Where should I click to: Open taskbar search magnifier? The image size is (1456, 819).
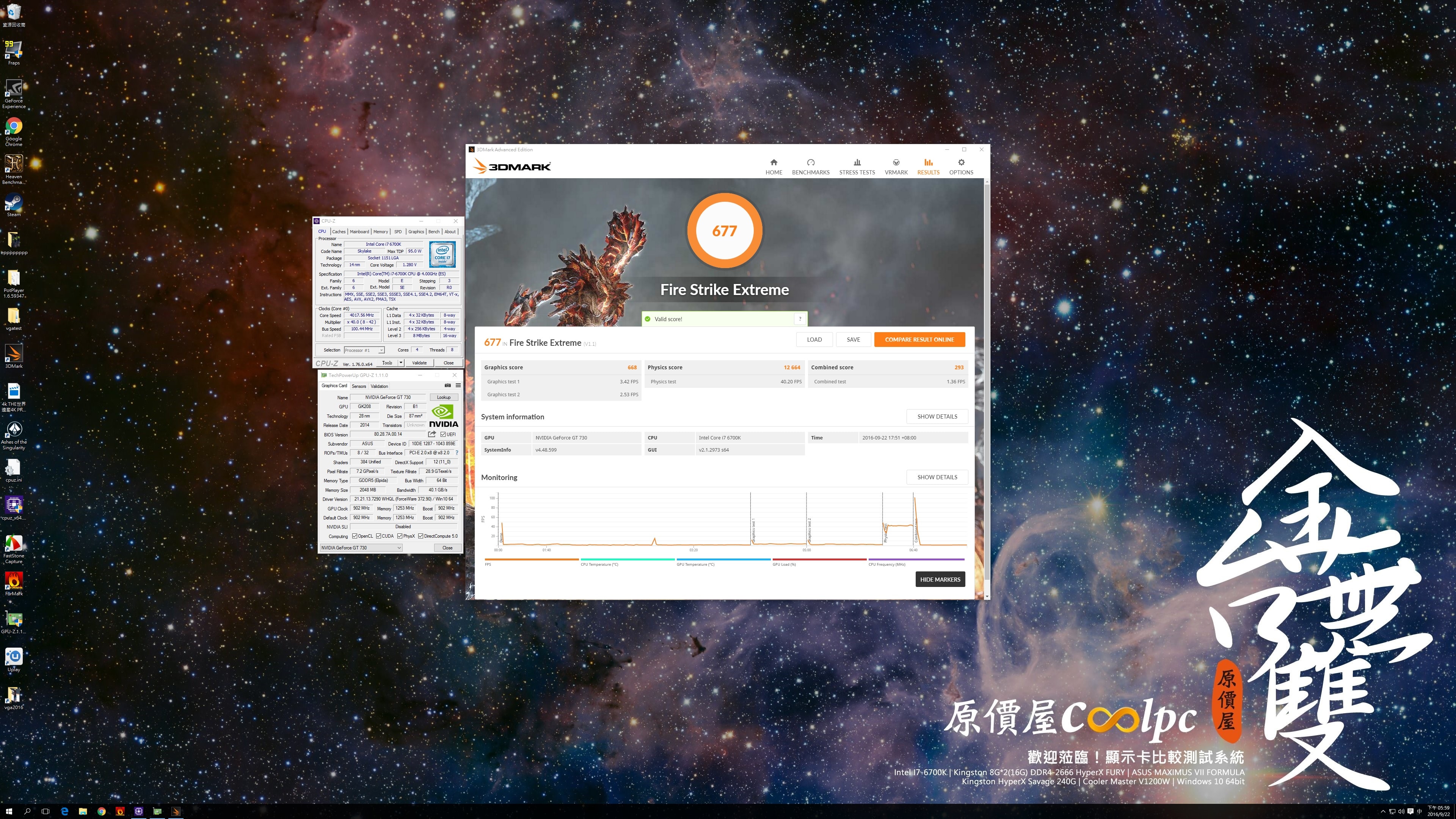point(27,811)
